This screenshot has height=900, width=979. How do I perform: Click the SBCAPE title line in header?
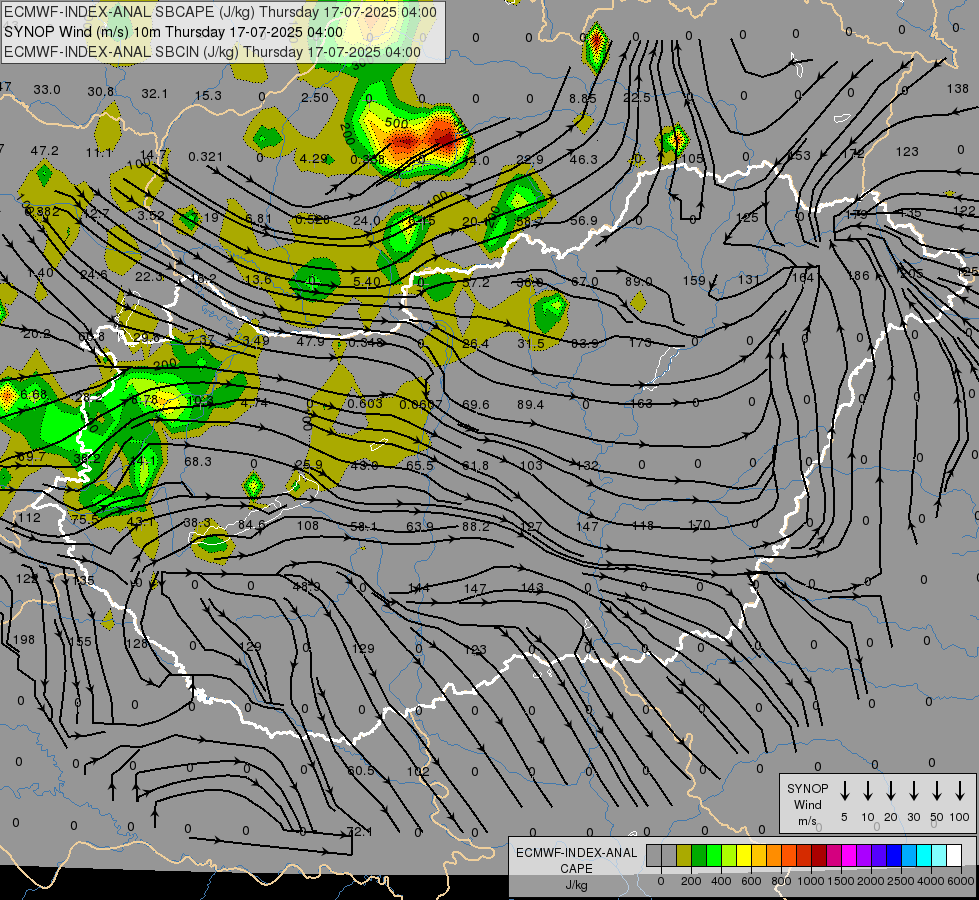click(220, 12)
